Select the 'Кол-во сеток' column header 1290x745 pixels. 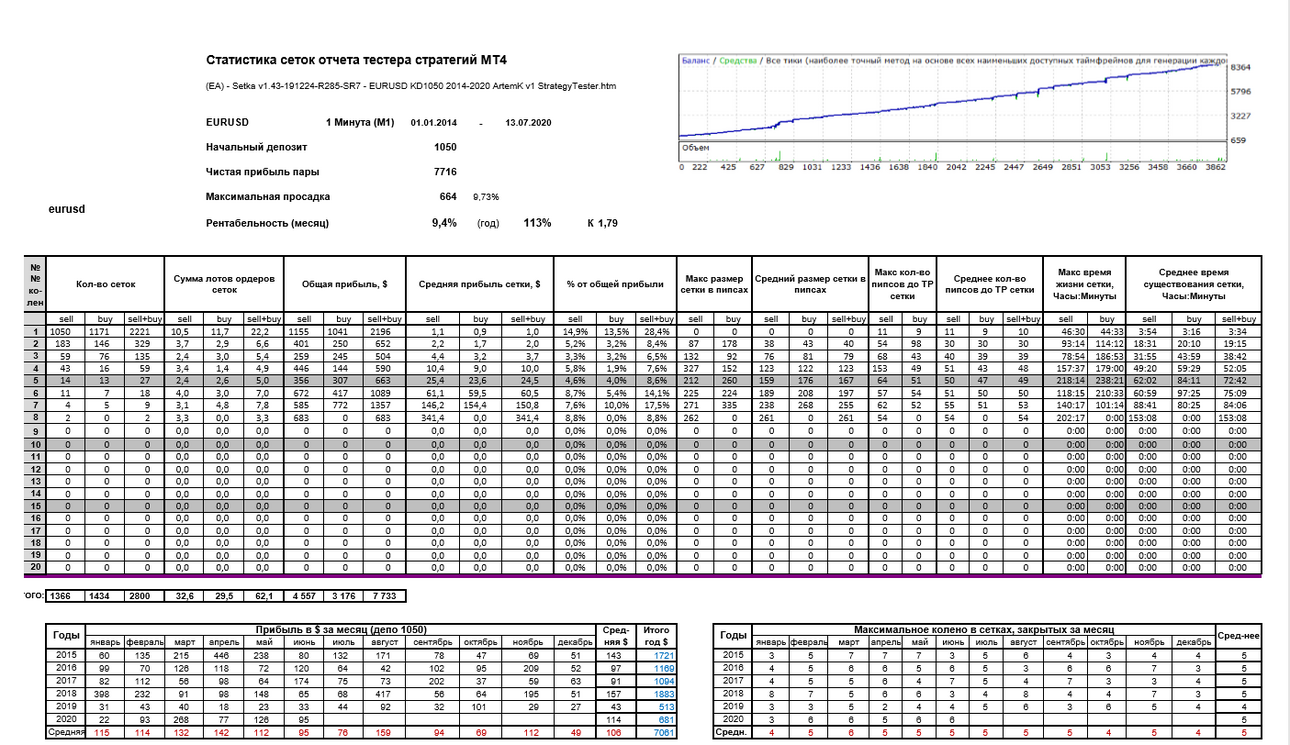[104, 285]
